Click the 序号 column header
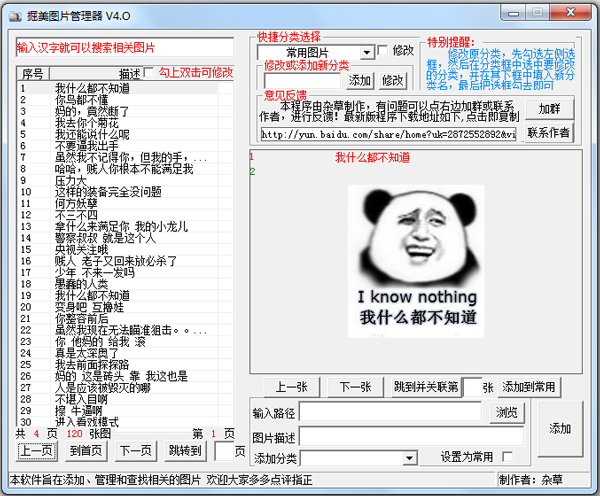The image size is (600, 496). [33, 73]
